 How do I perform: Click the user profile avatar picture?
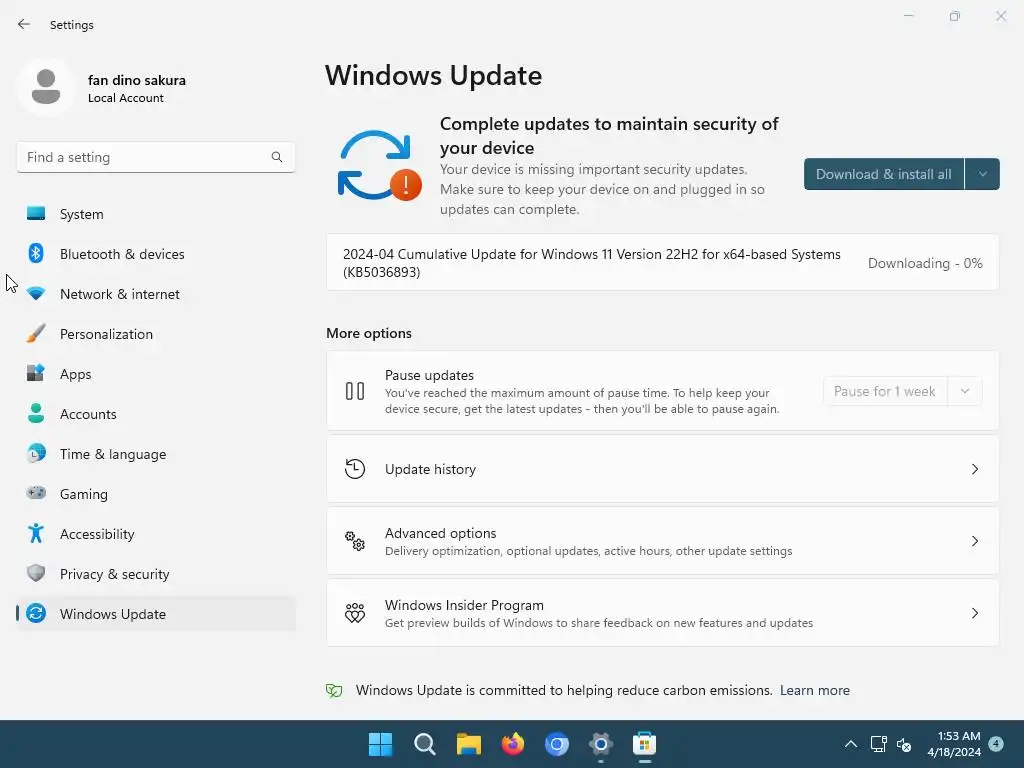pos(46,87)
